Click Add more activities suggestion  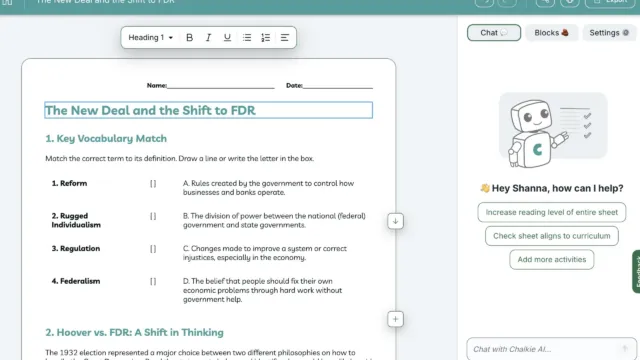[x=551, y=260]
